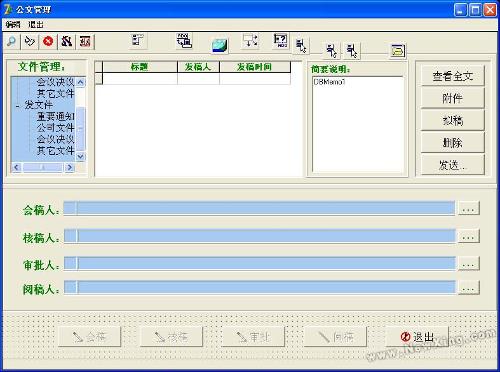Collapse the 发文件 tree node

pos(18,106)
